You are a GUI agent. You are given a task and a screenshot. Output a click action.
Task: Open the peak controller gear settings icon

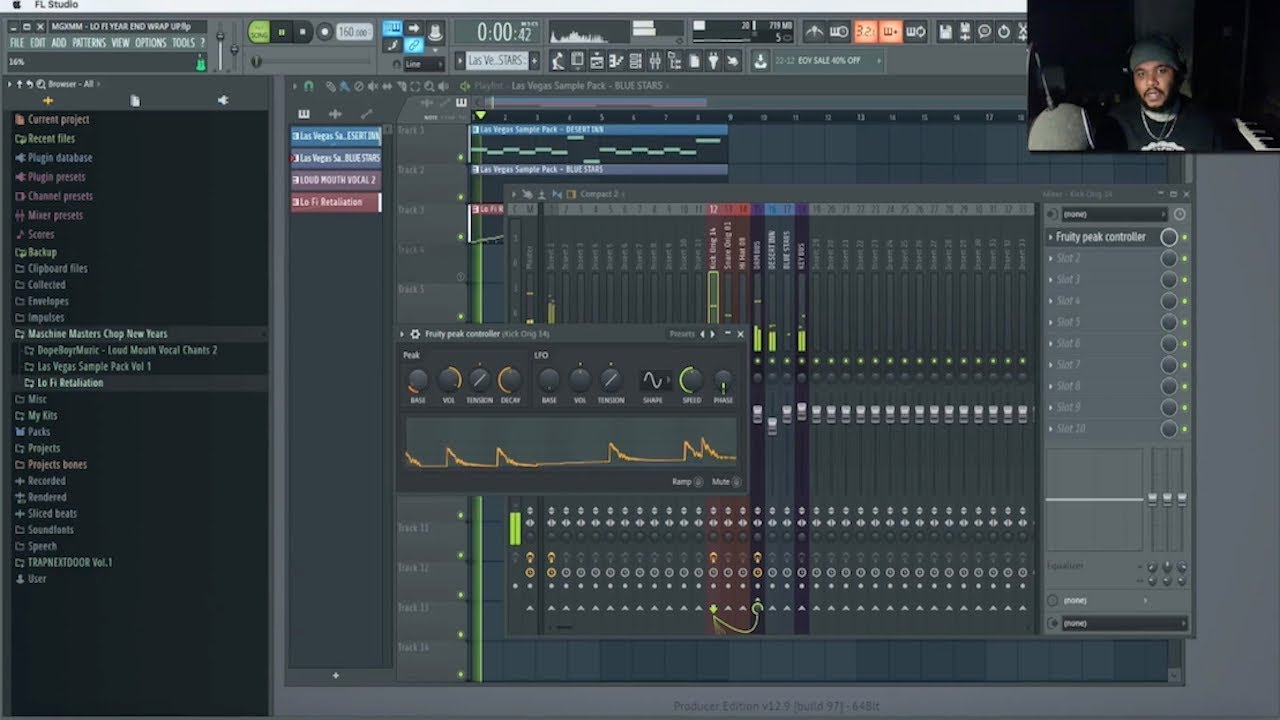[415, 334]
